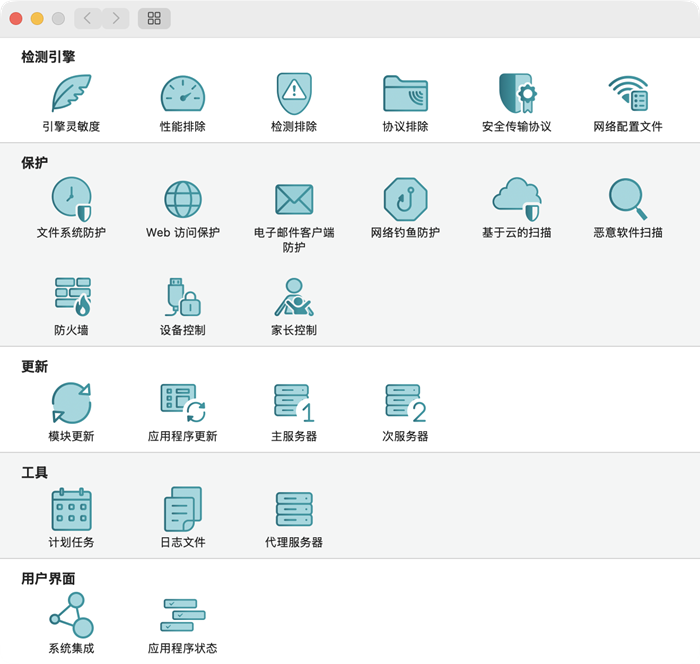The image size is (700, 664).
Task: Open 家长控制 parental control icon
Action: click(294, 297)
